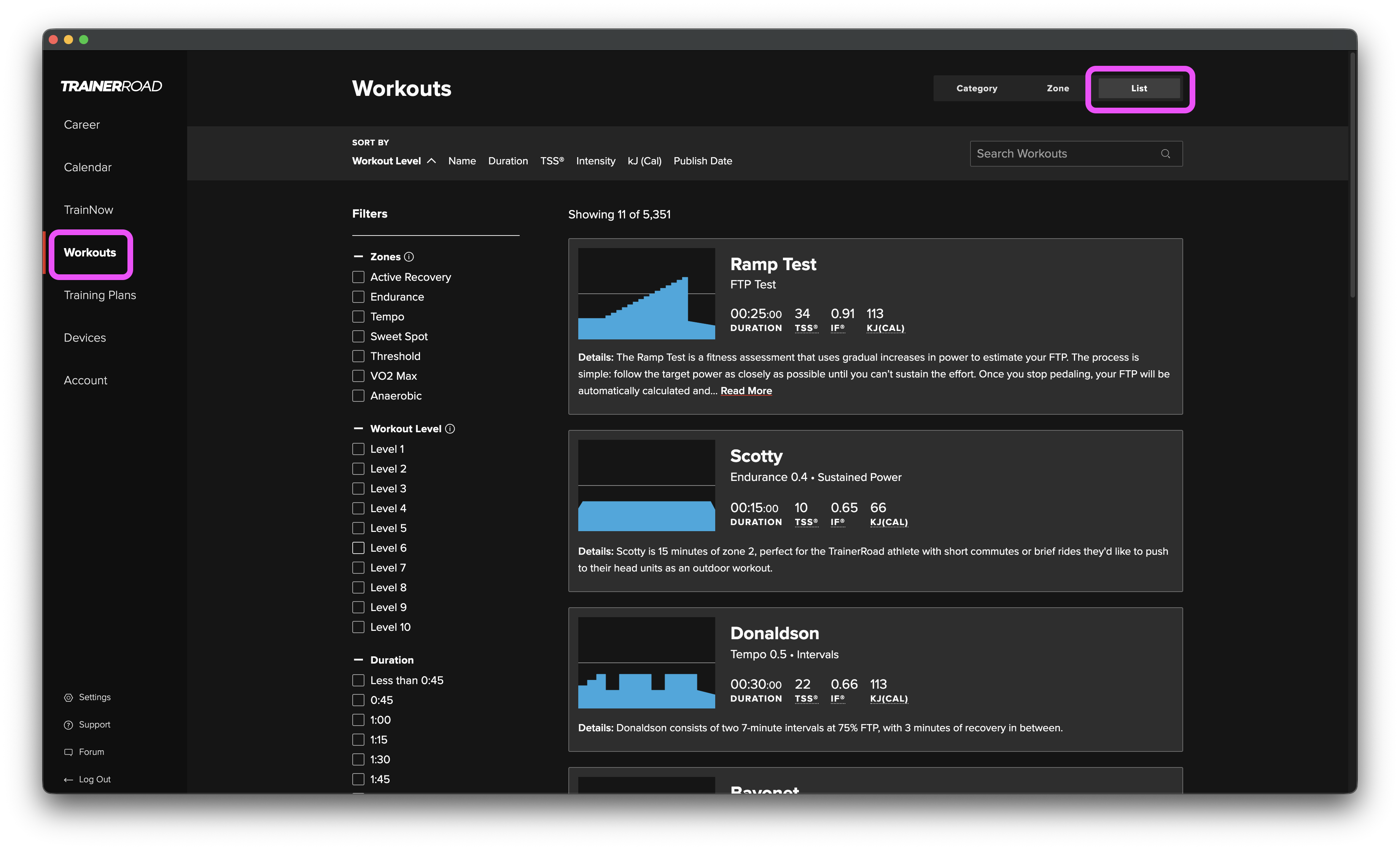Click Scotty IF label
The image size is (1400, 850).
[837, 522]
